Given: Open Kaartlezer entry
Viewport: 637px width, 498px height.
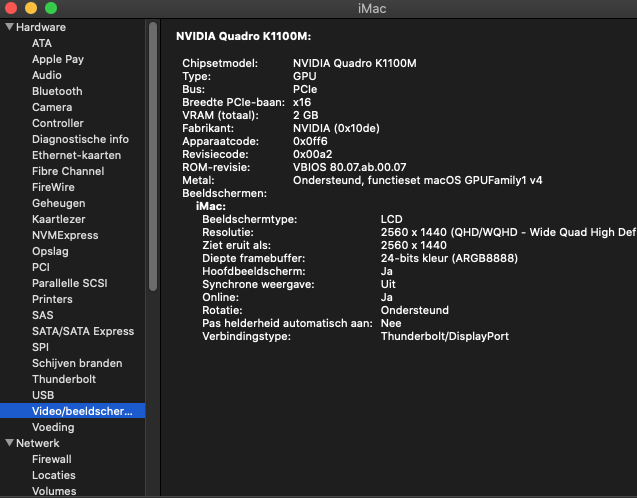Looking at the screenshot, I should pyautogui.click(x=58, y=219).
